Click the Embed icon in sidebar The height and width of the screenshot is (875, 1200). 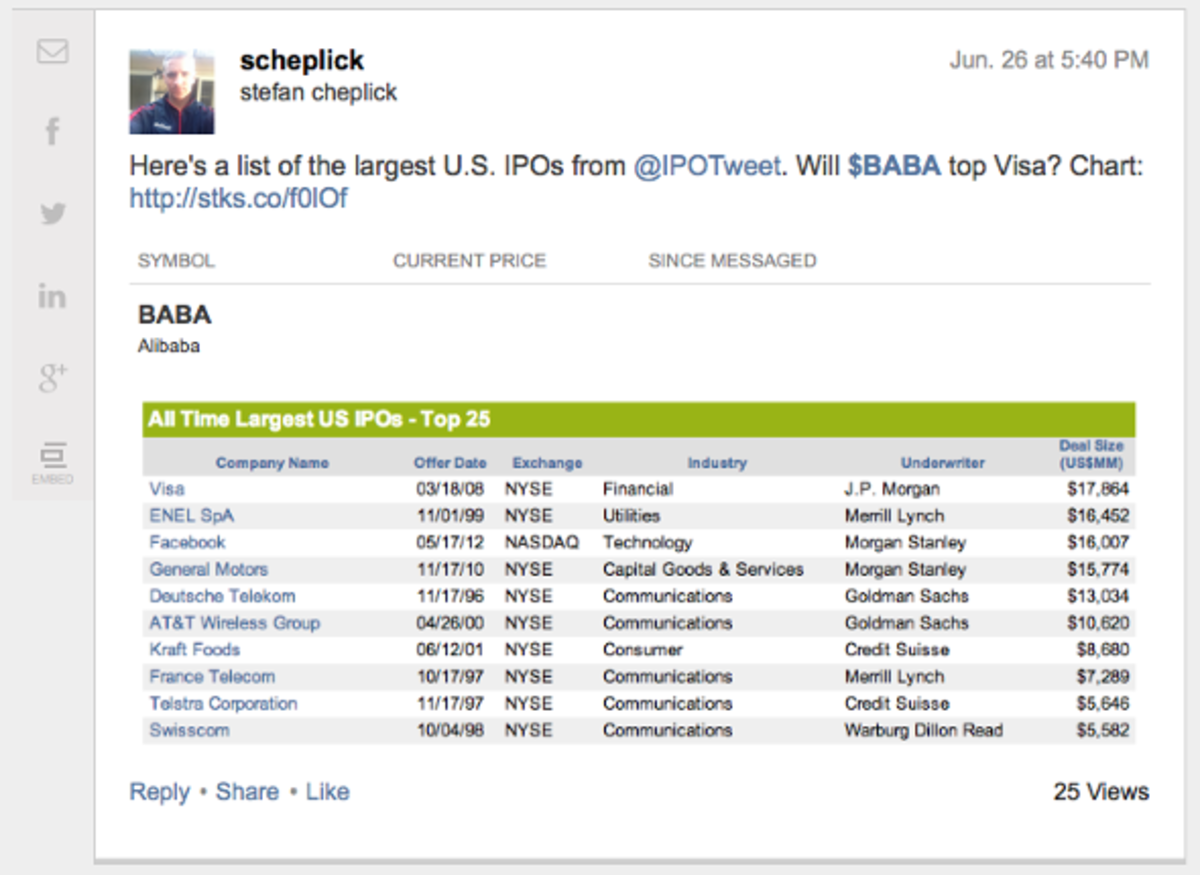point(52,460)
